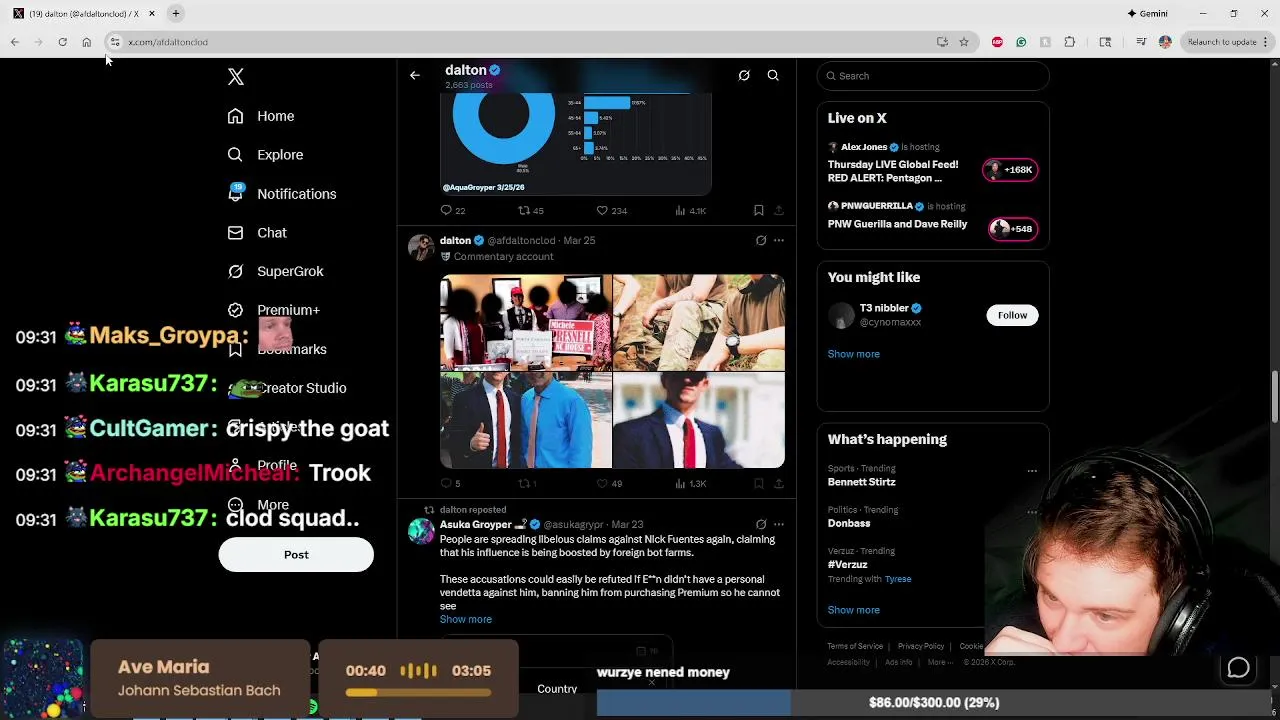Click Grok icon on dalton Mar 25 post
Screen dimensions: 1280x720
click(761, 240)
